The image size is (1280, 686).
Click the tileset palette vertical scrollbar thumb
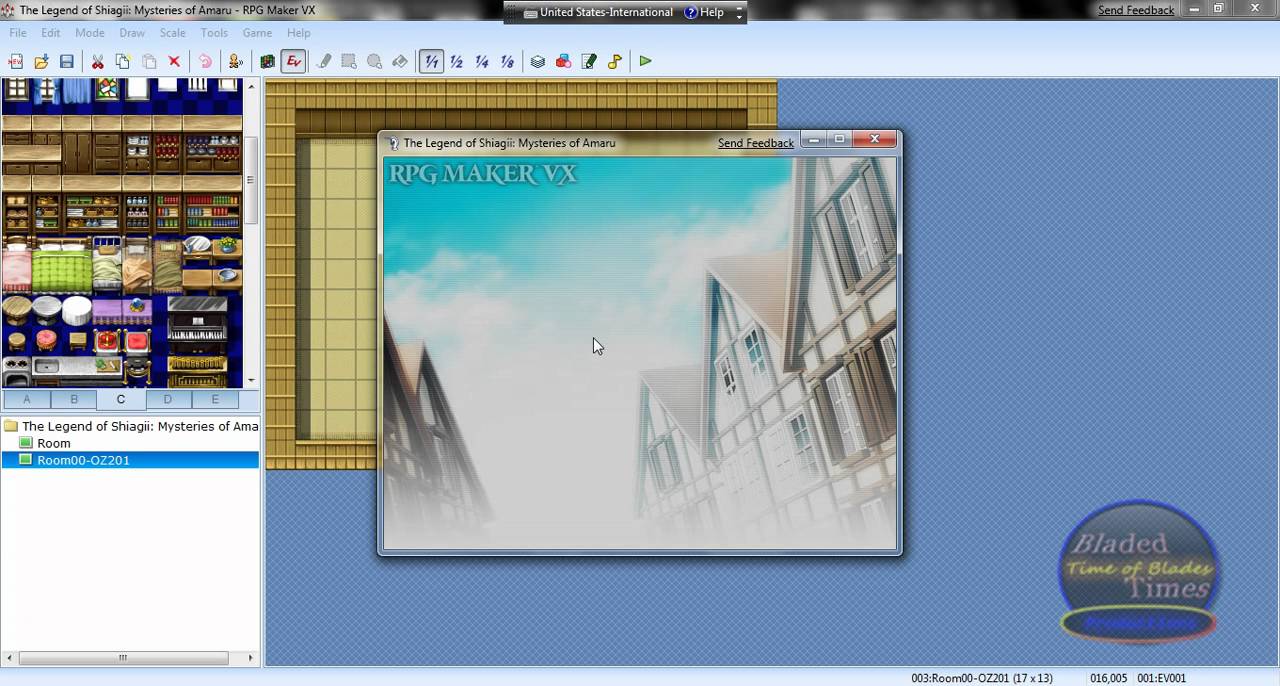[x=251, y=180]
